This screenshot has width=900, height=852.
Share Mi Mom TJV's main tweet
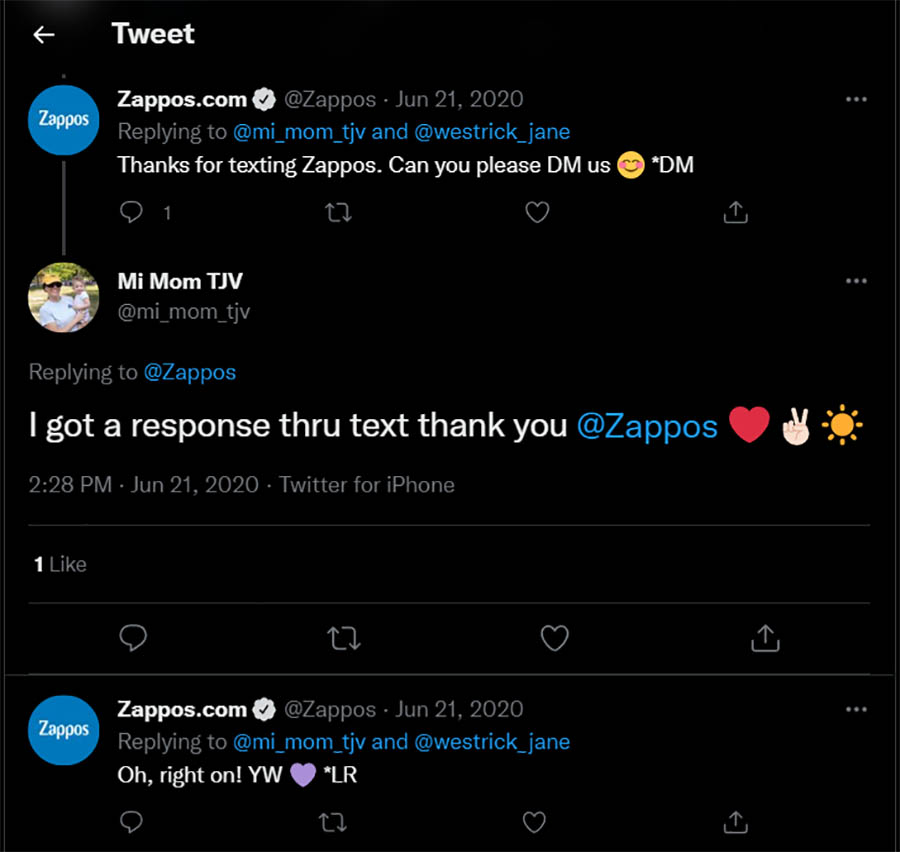tap(765, 638)
